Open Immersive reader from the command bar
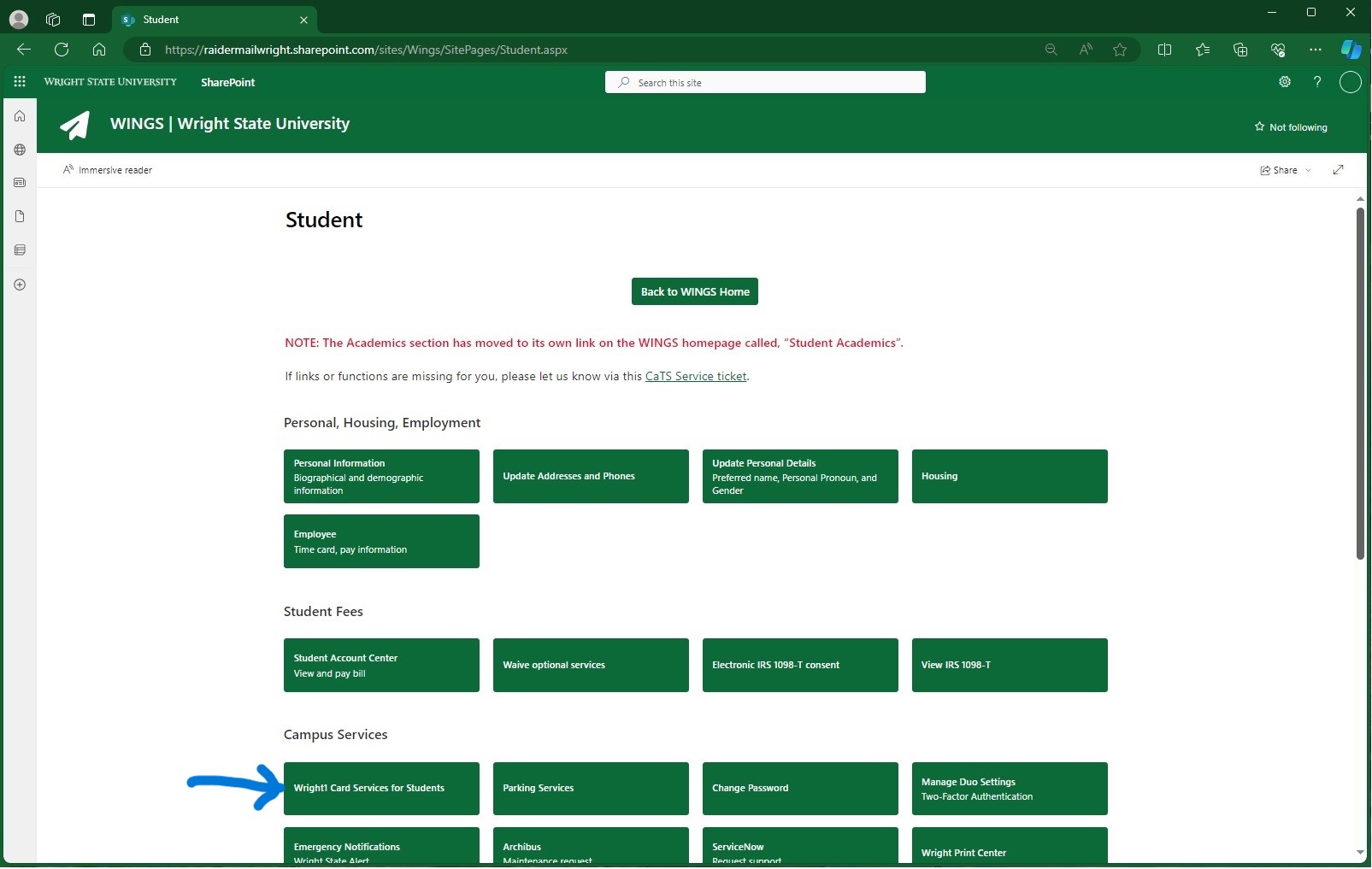 (108, 170)
